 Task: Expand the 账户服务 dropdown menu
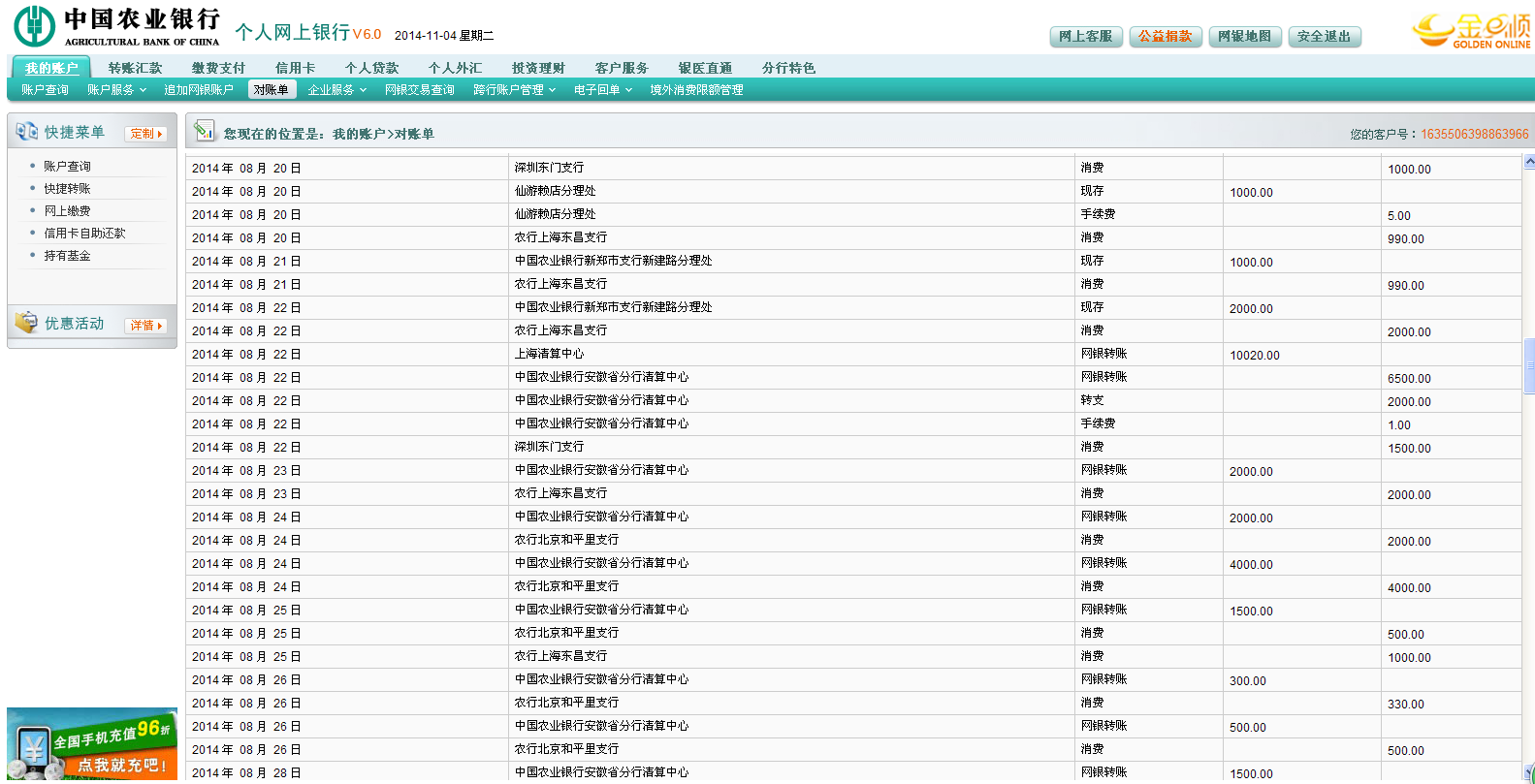point(116,90)
